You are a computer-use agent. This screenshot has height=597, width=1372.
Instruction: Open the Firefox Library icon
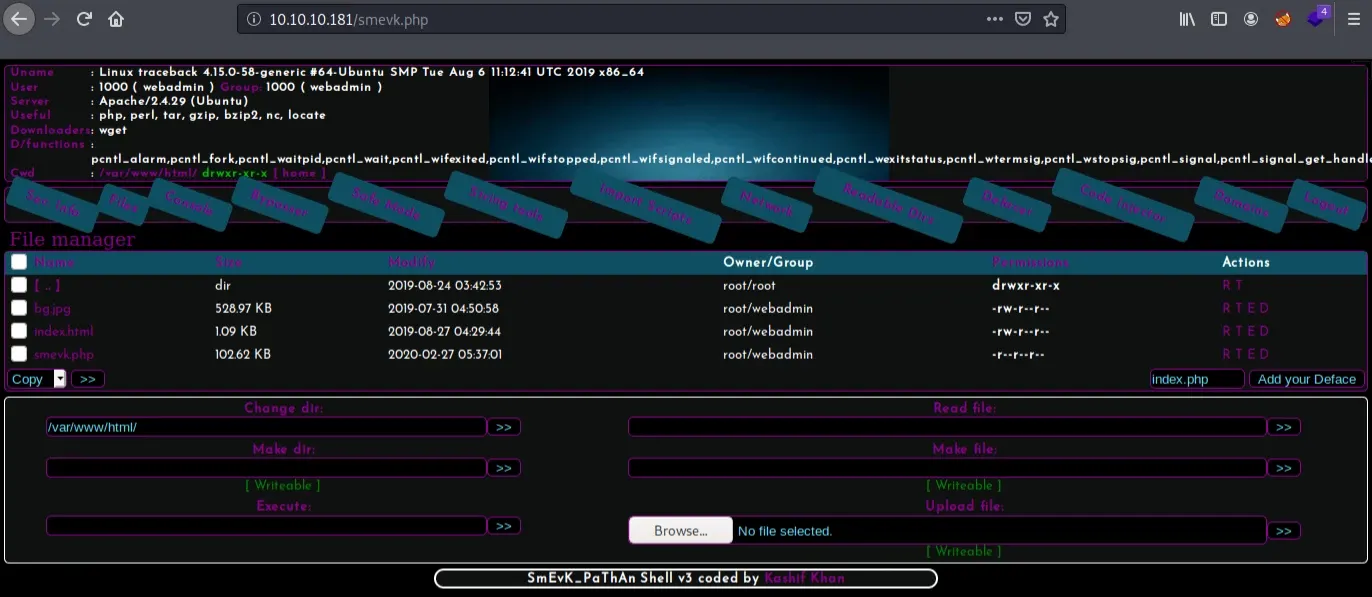coord(1187,19)
